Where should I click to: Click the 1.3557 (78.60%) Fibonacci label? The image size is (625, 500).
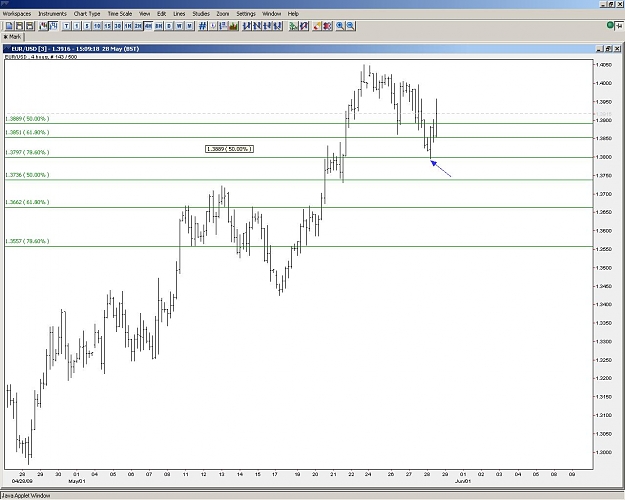point(27,241)
